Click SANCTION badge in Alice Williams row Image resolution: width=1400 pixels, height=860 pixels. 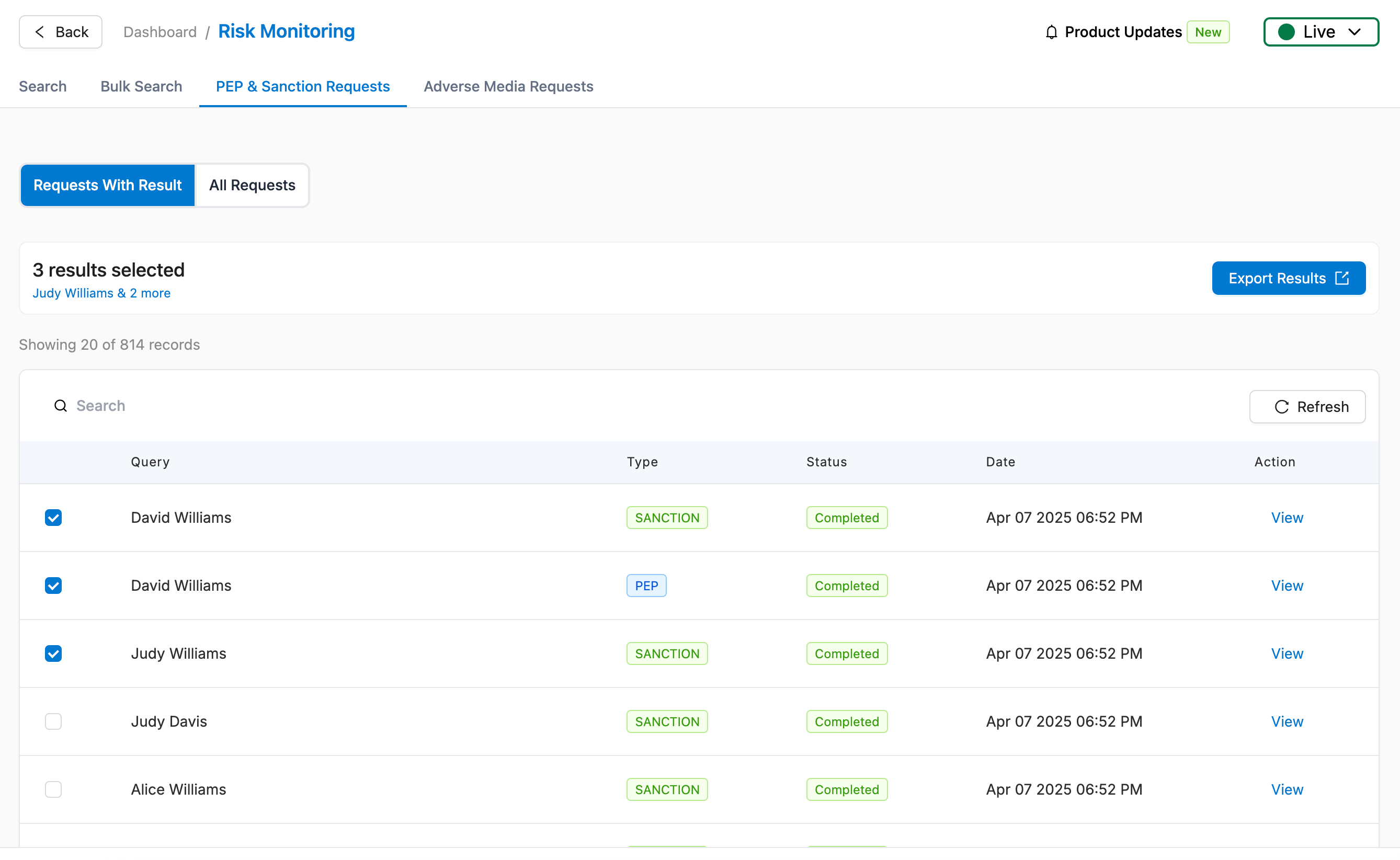pyautogui.click(x=667, y=789)
